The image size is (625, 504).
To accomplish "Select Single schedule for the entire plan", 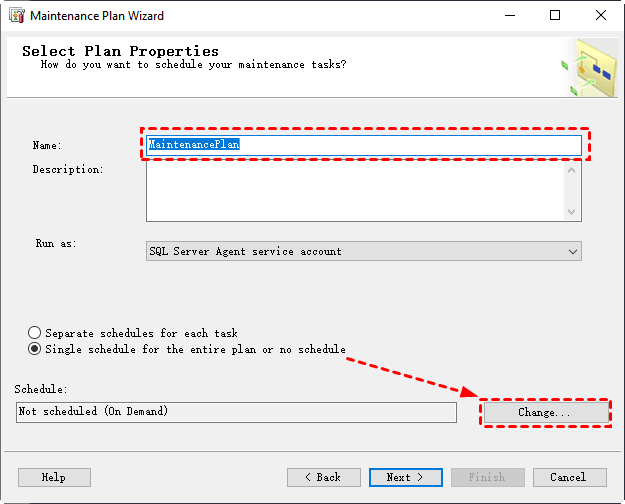I will (36, 349).
